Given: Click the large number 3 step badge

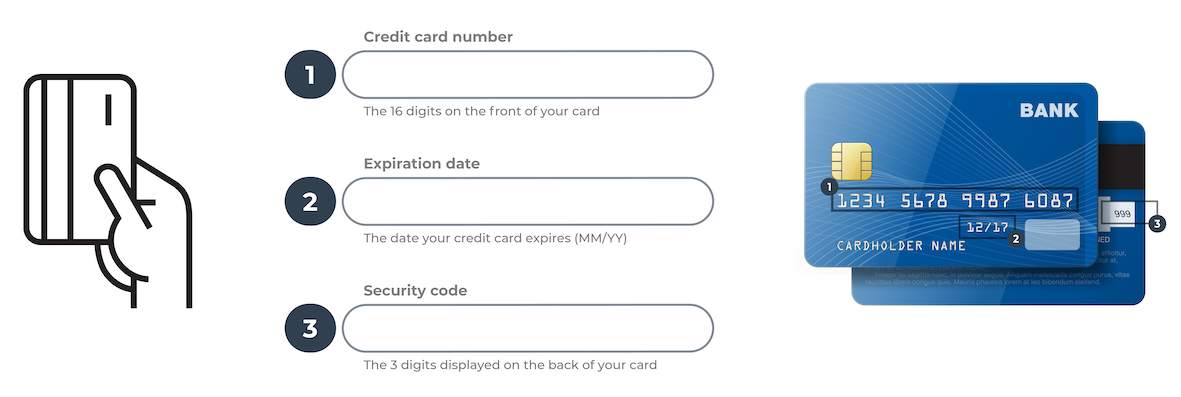Looking at the screenshot, I should click(x=310, y=328).
